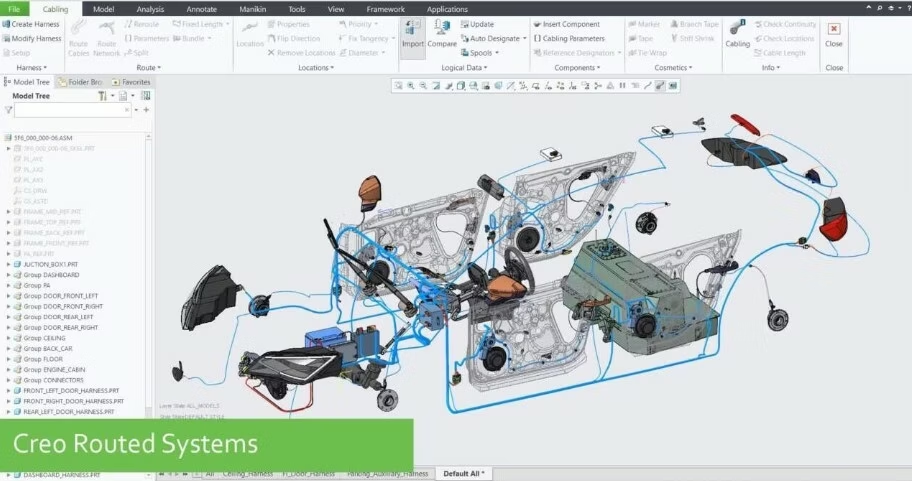Click the Check Continuity command
The image size is (912, 481).
(785, 24)
